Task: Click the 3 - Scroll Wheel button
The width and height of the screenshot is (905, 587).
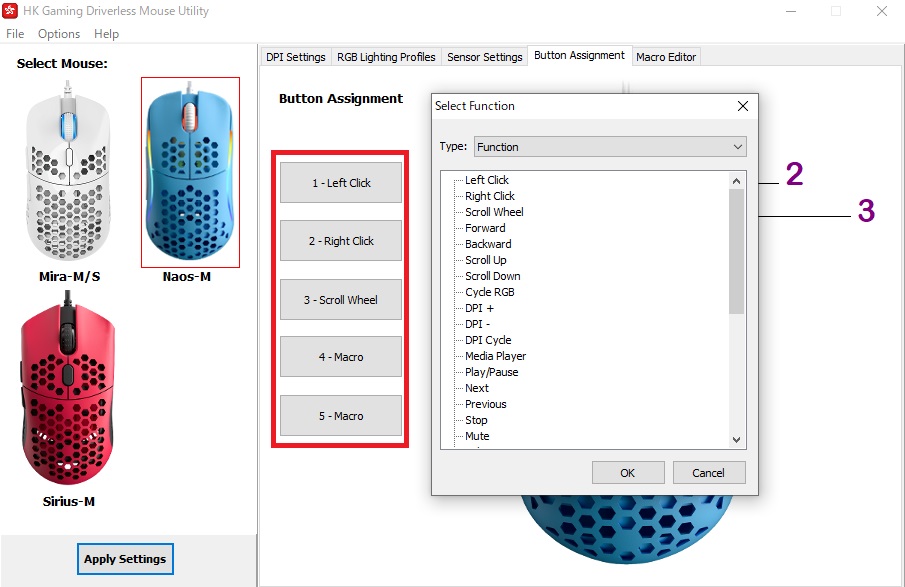Action: tap(341, 300)
